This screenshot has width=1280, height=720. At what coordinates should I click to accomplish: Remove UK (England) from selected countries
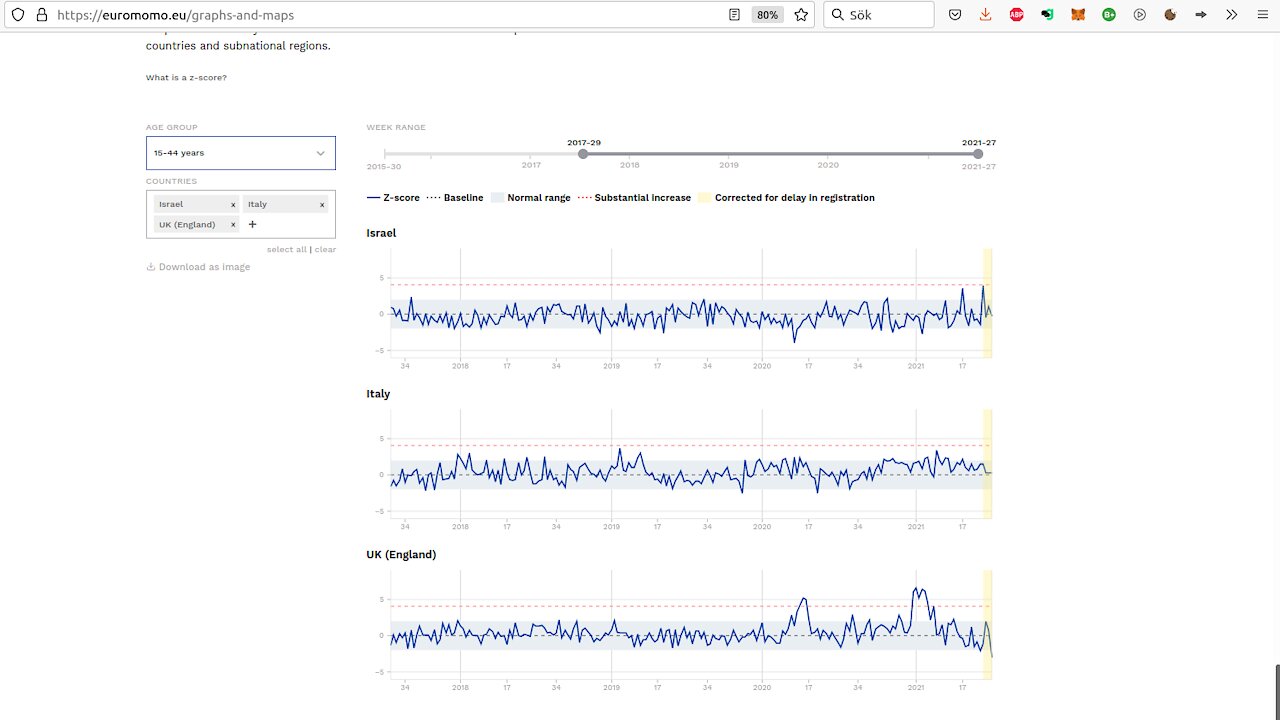233,225
